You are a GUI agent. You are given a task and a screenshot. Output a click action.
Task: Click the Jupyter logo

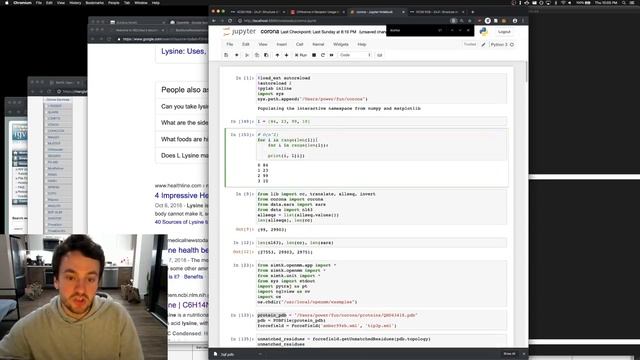tap(240, 31)
